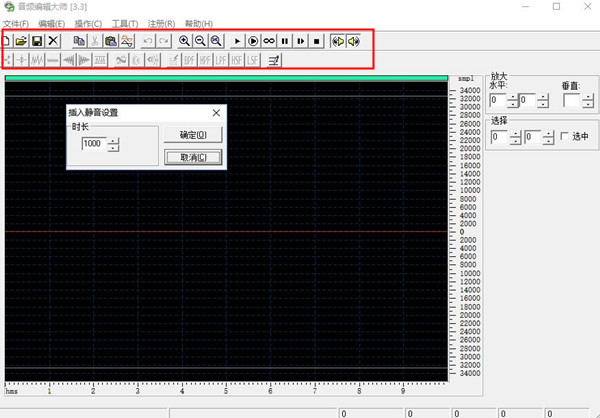600x418 pixels.
Task: Click the scissors Cut icon
Action: 95,41
